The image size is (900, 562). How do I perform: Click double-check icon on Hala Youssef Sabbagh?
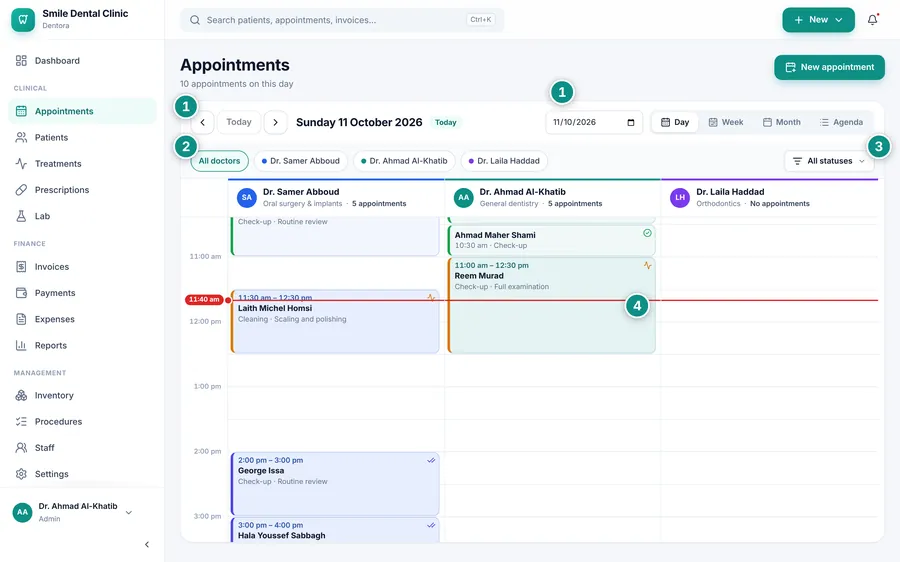(431, 525)
